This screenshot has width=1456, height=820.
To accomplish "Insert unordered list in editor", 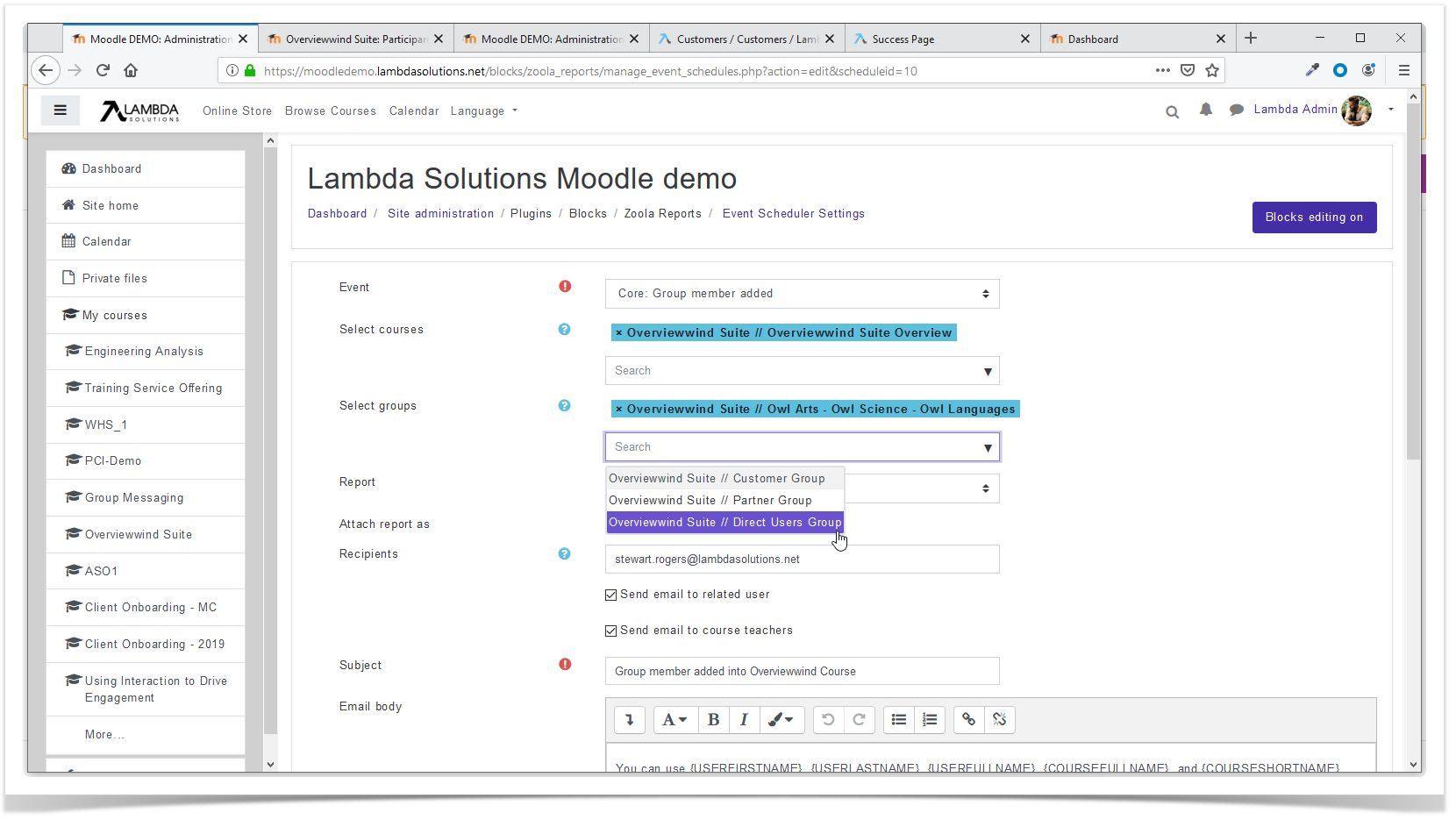I will [899, 720].
